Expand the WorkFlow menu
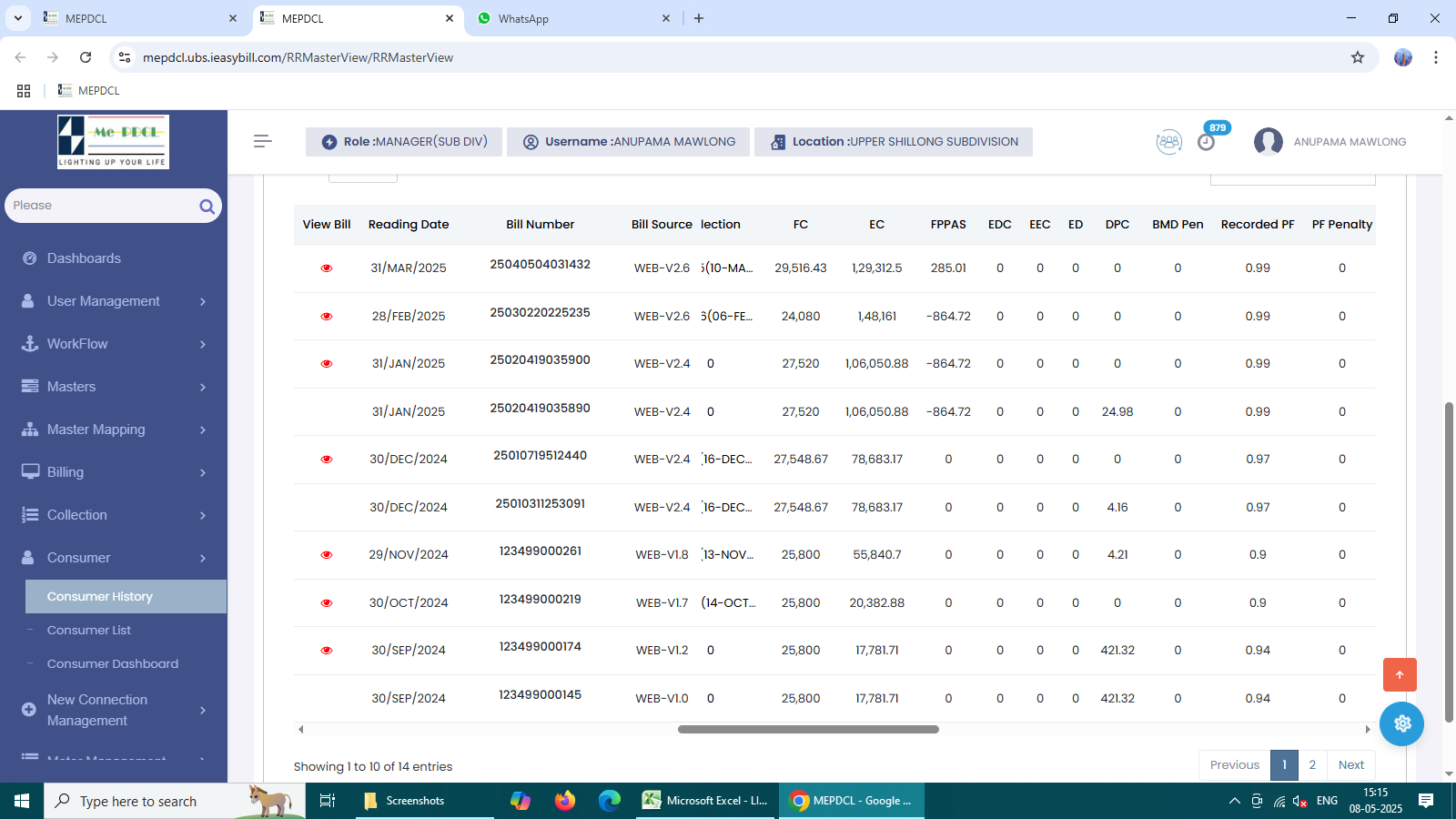1456x819 pixels. pos(114,344)
